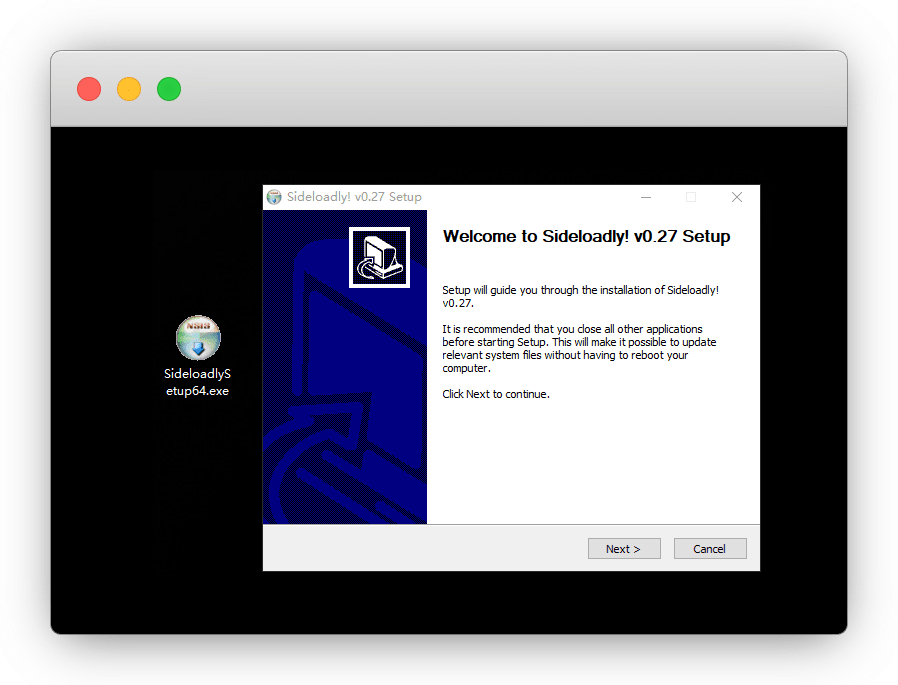The width and height of the screenshot is (898, 685).
Task: Select the SideloadlySetup64.exe file name label
Action: click(x=198, y=382)
